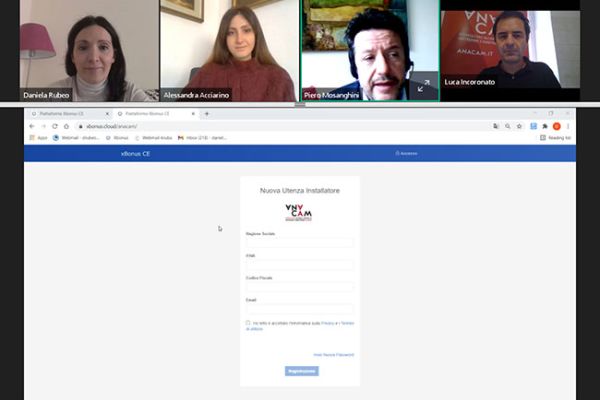Screen dimensions: 600x400
Task: Open the blue extension icon in toolbar
Action: (533, 126)
